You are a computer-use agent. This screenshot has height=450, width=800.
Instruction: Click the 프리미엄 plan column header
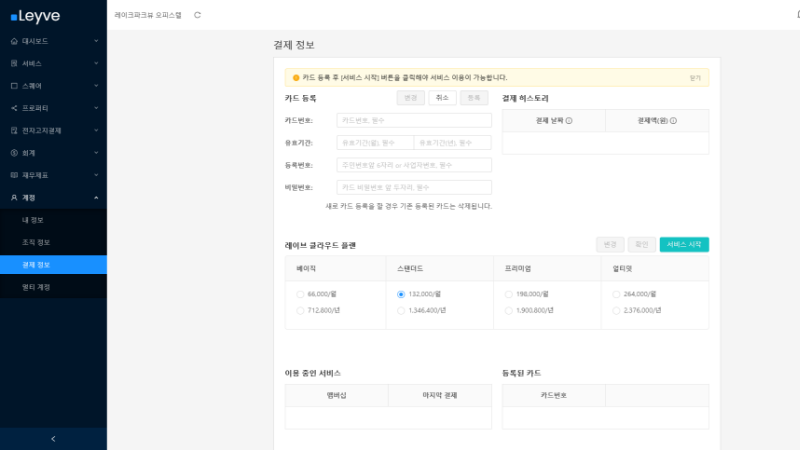[547, 268]
